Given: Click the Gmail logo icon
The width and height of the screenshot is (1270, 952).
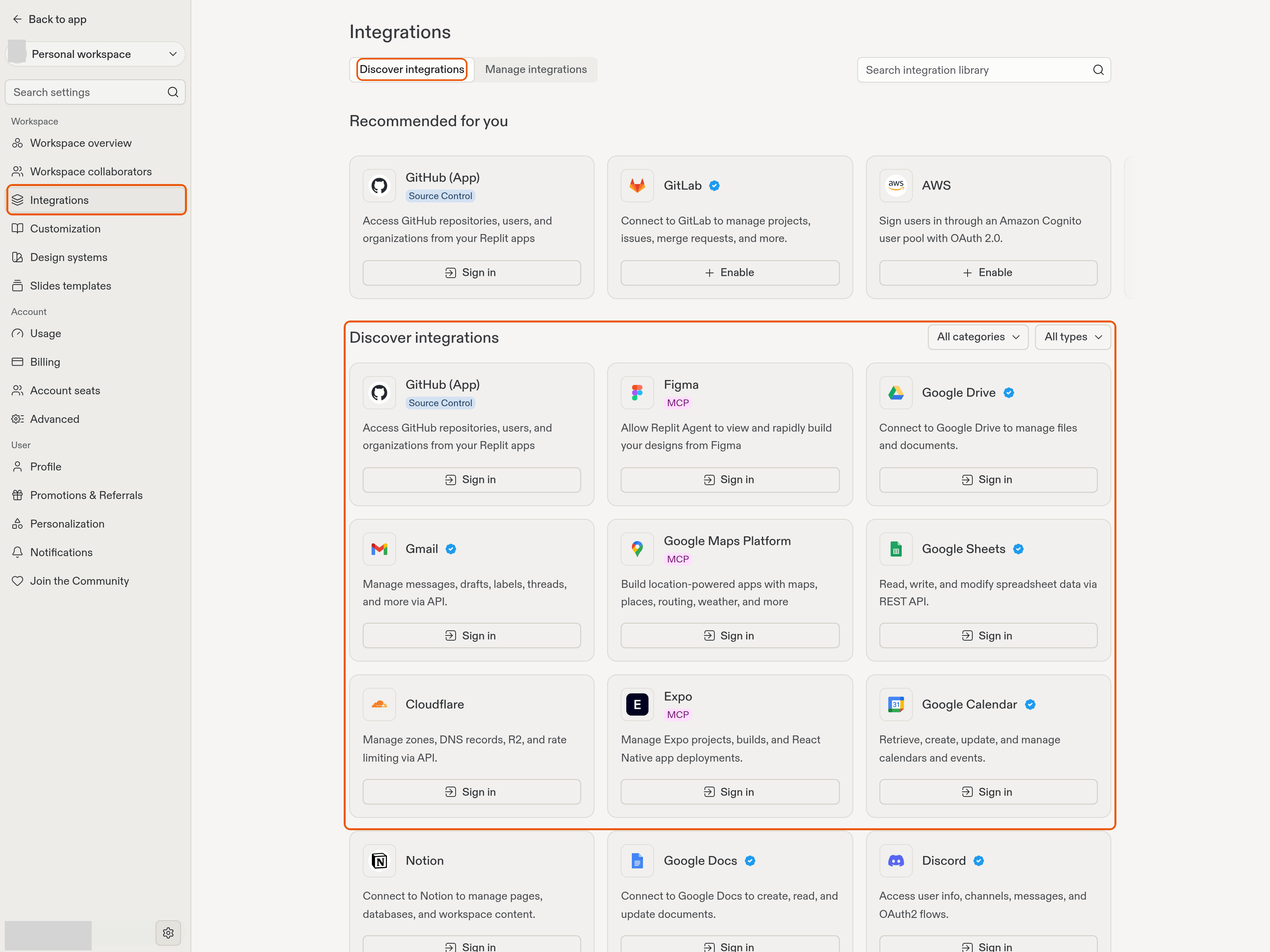Looking at the screenshot, I should click(x=379, y=549).
